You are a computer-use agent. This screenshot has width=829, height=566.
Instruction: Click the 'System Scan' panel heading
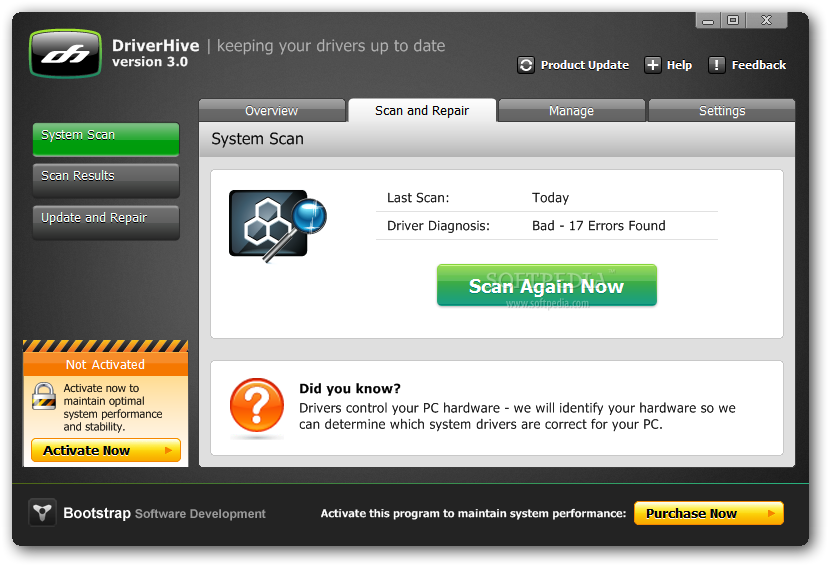click(257, 138)
